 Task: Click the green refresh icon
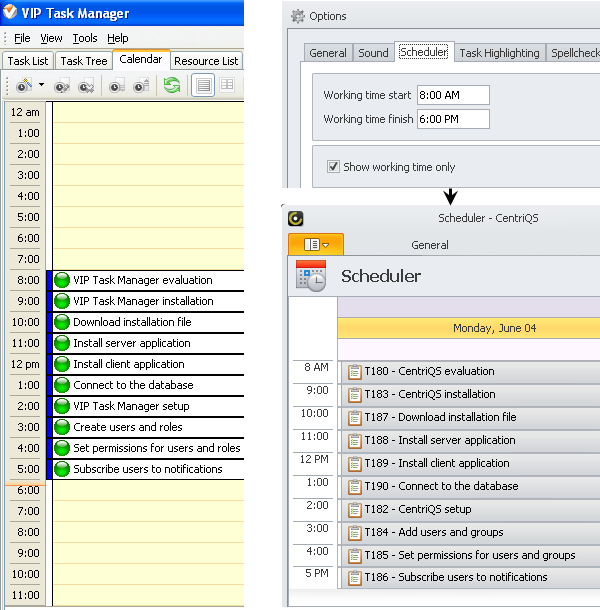(x=172, y=86)
